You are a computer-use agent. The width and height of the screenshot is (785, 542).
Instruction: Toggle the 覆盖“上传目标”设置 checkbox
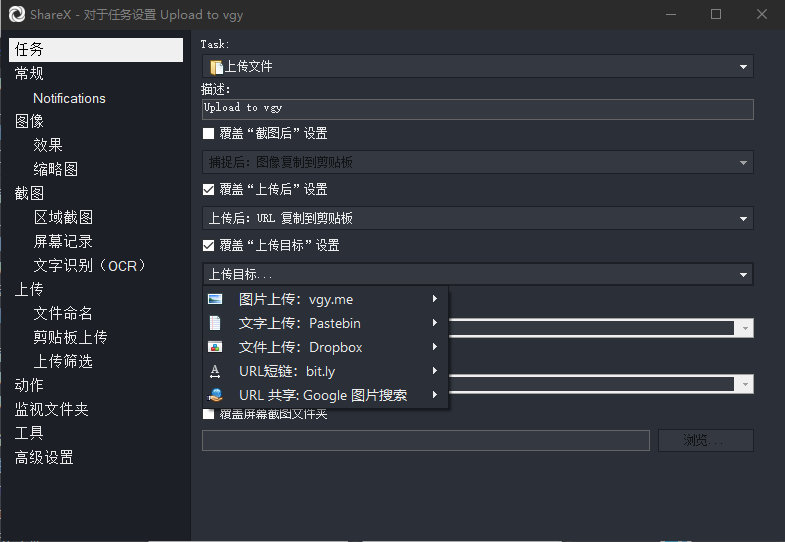point(209,245)
